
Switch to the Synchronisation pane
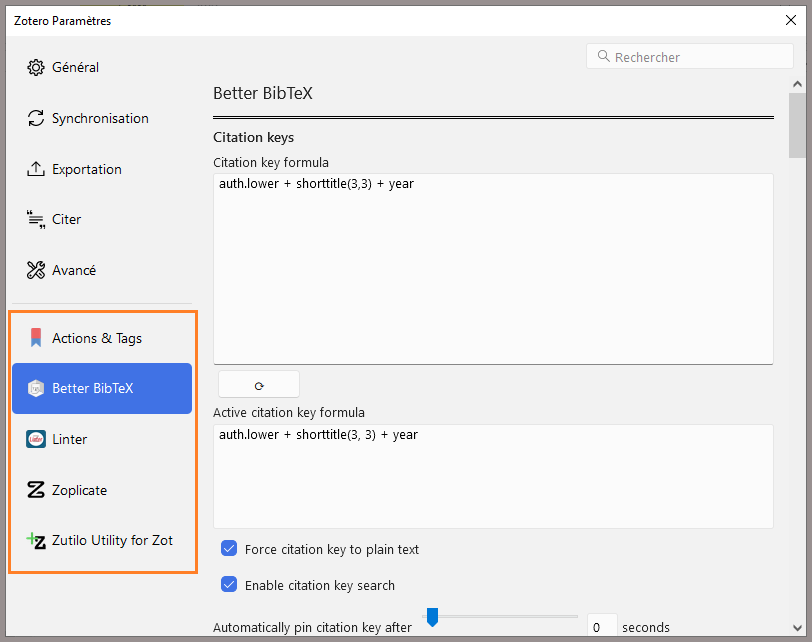point(102,118)
